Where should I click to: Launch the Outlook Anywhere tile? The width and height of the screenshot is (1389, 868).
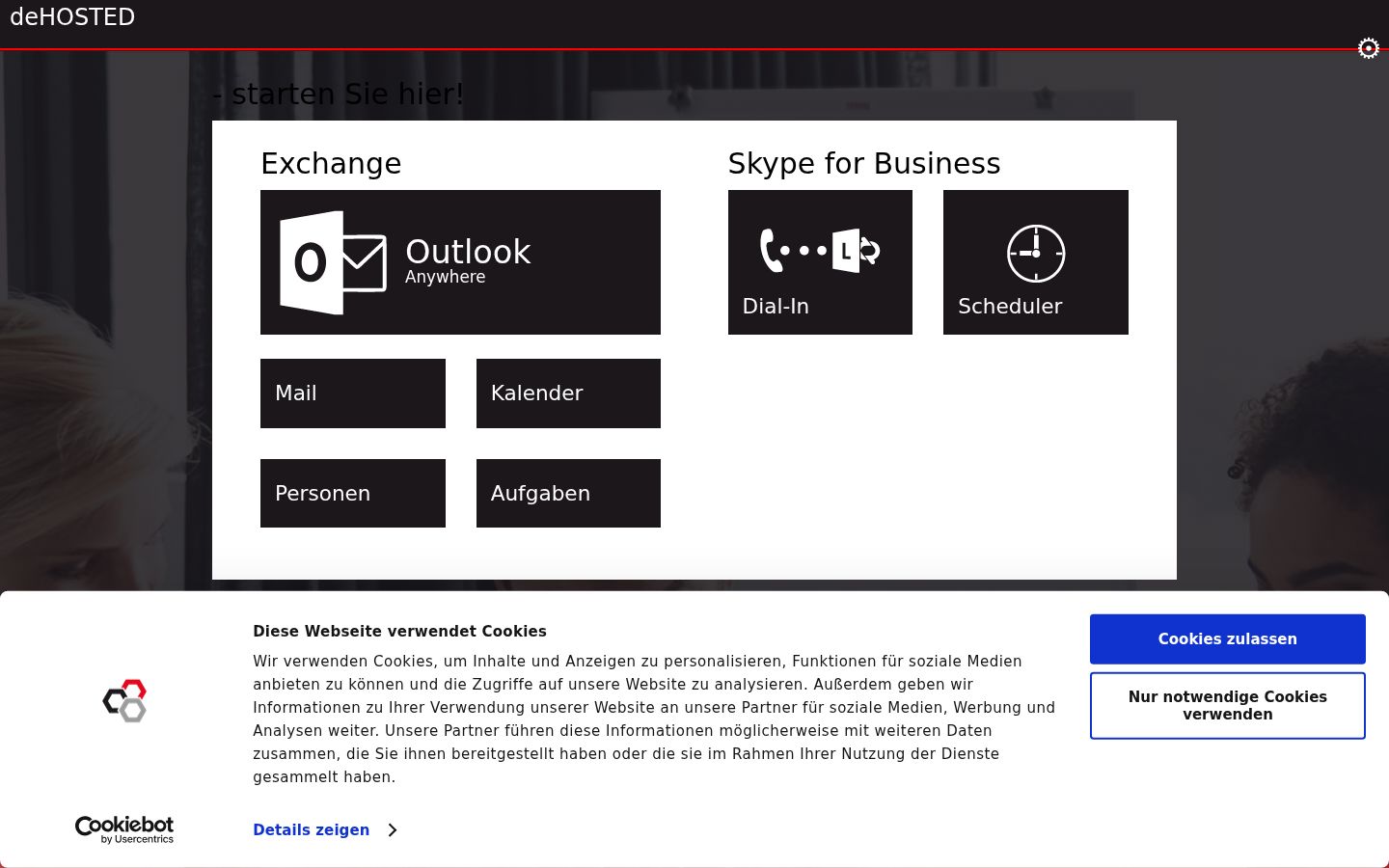click(x=460, y=262)
